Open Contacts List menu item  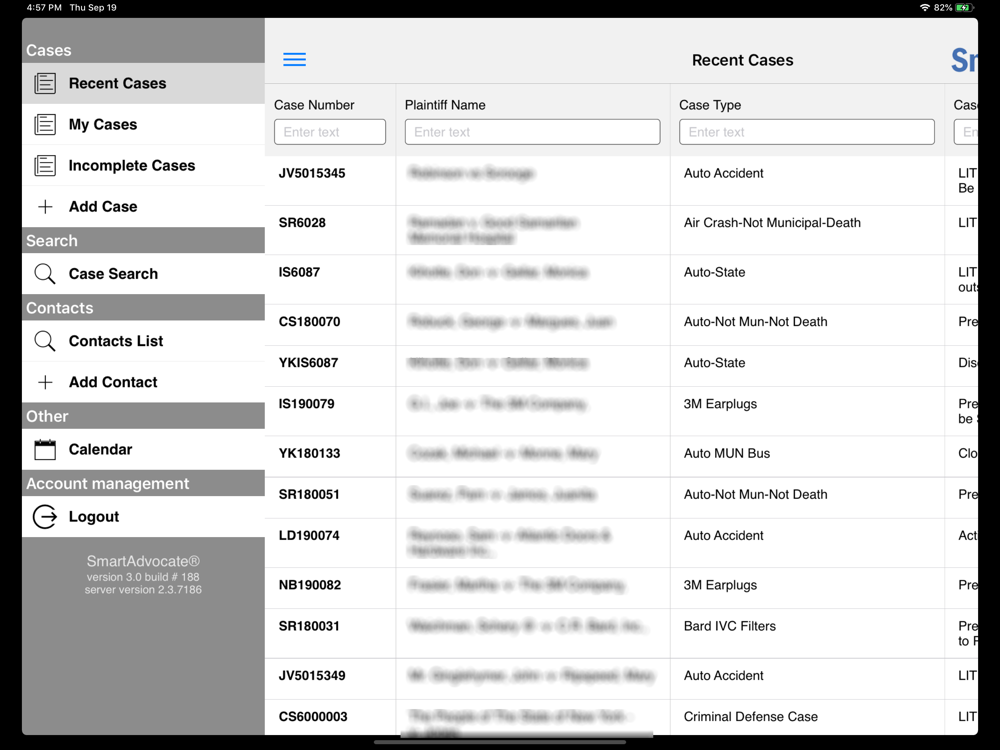click(143, 341)
